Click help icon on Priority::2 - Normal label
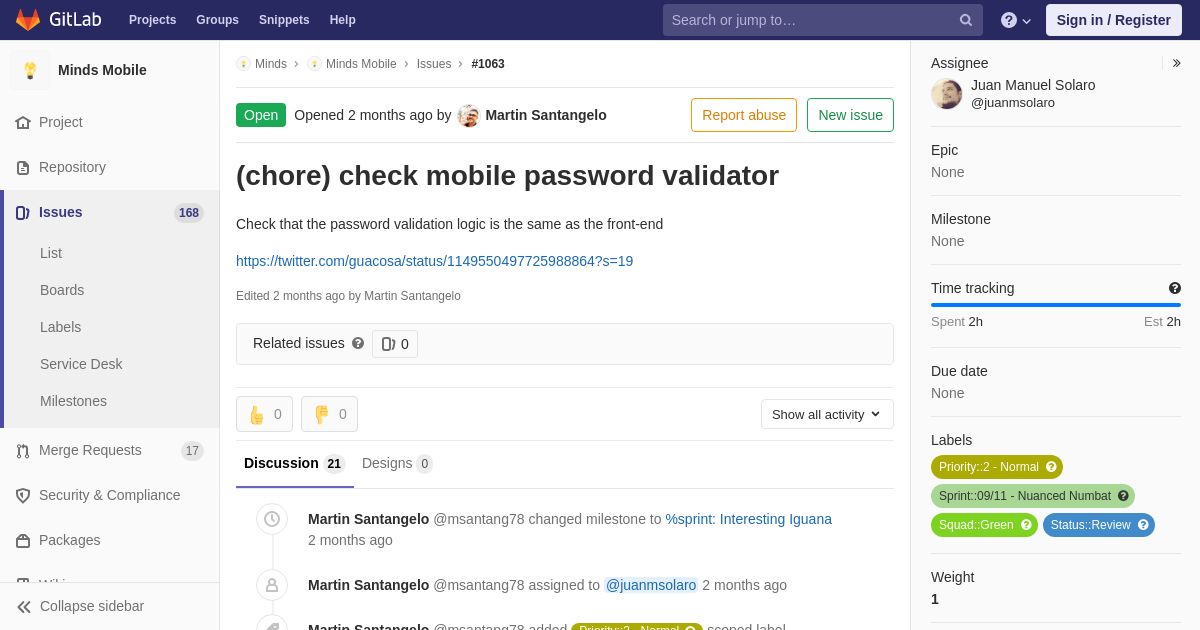The height and width of the screenshot is (630, 1200). [x=1051, y=467]
